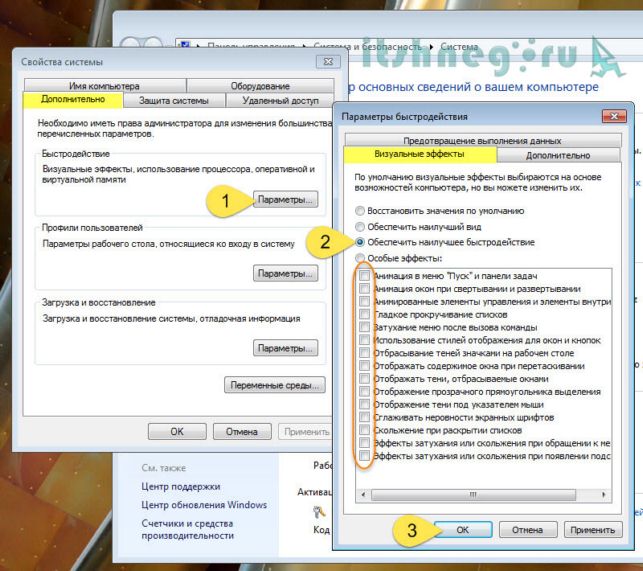643x571 pixels.
Task: Switch to 'Визуальные эффекты' tab
Action: (x=420, y=154)
